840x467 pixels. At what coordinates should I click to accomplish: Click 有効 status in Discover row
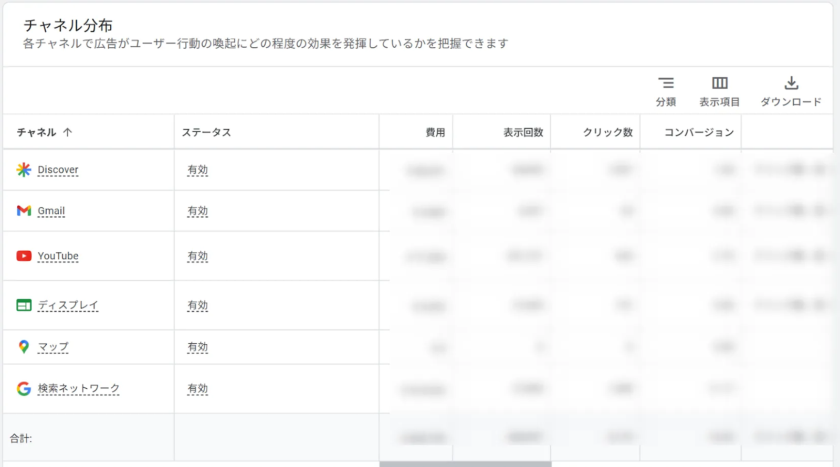(x=197, y=170)
